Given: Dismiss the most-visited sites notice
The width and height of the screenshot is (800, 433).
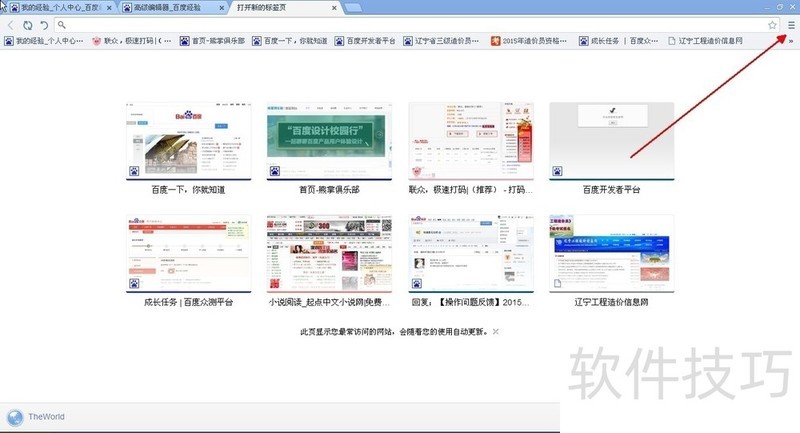Looking at the screenshot, I should 496,331.
